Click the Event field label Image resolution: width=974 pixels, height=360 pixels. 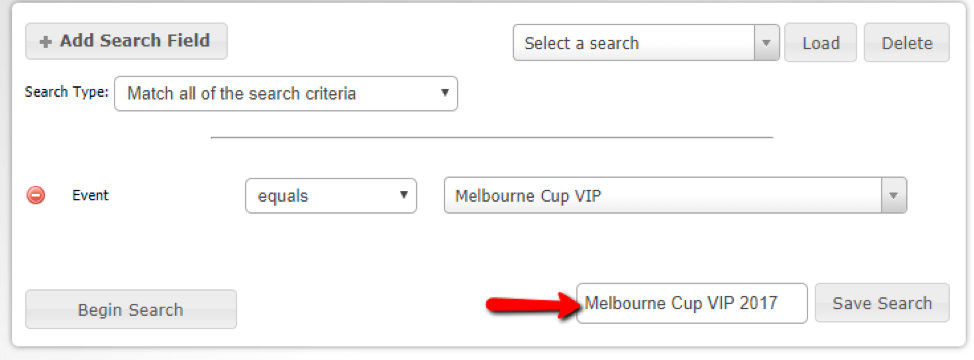coord(90,195)
